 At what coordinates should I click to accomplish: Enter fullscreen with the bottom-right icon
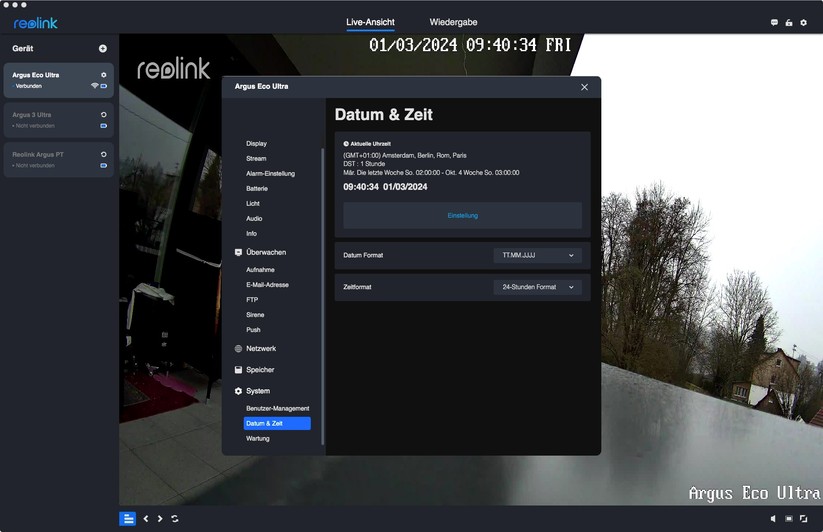[x=804, y=518]
